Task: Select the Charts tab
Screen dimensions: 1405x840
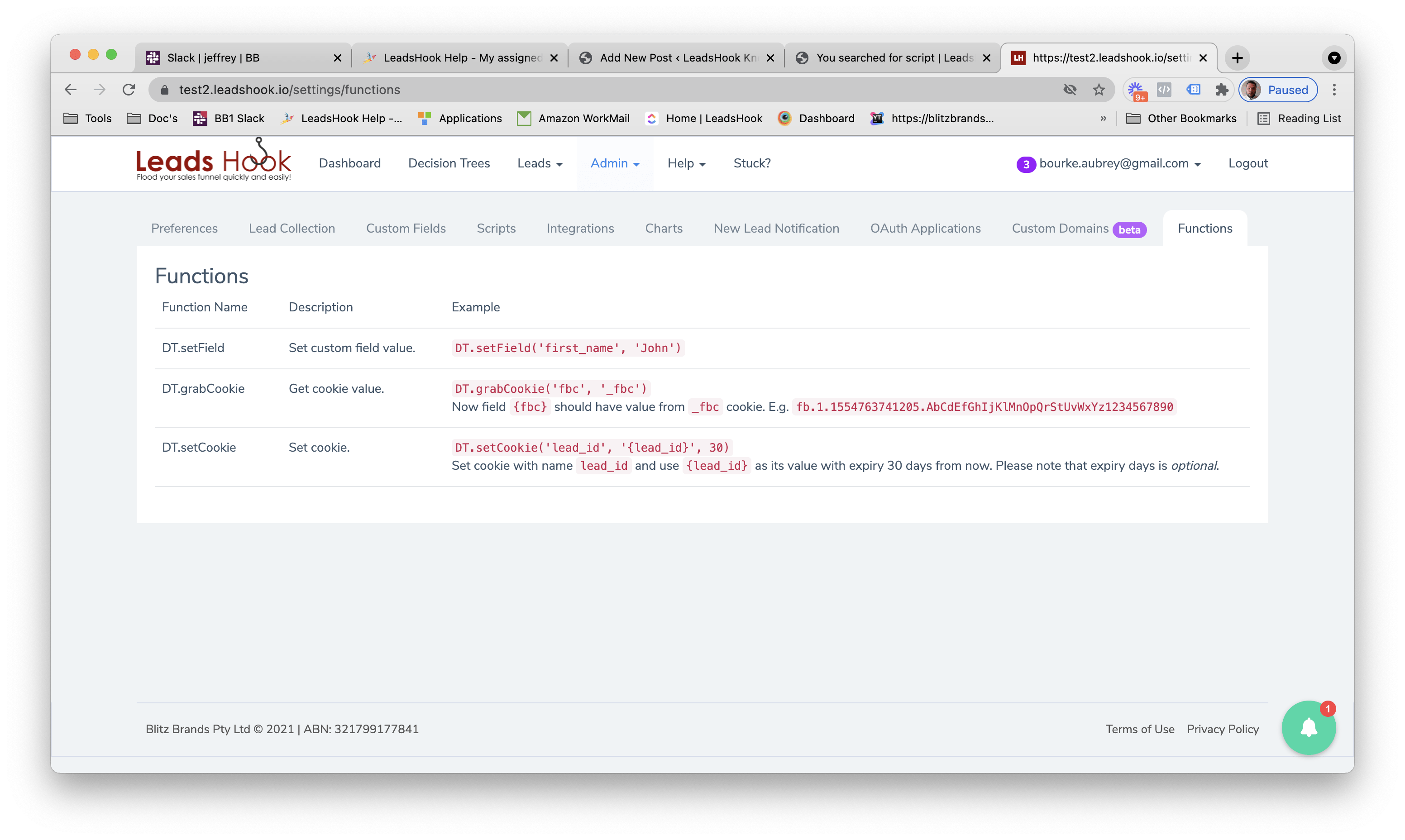Action: [664, 228]
